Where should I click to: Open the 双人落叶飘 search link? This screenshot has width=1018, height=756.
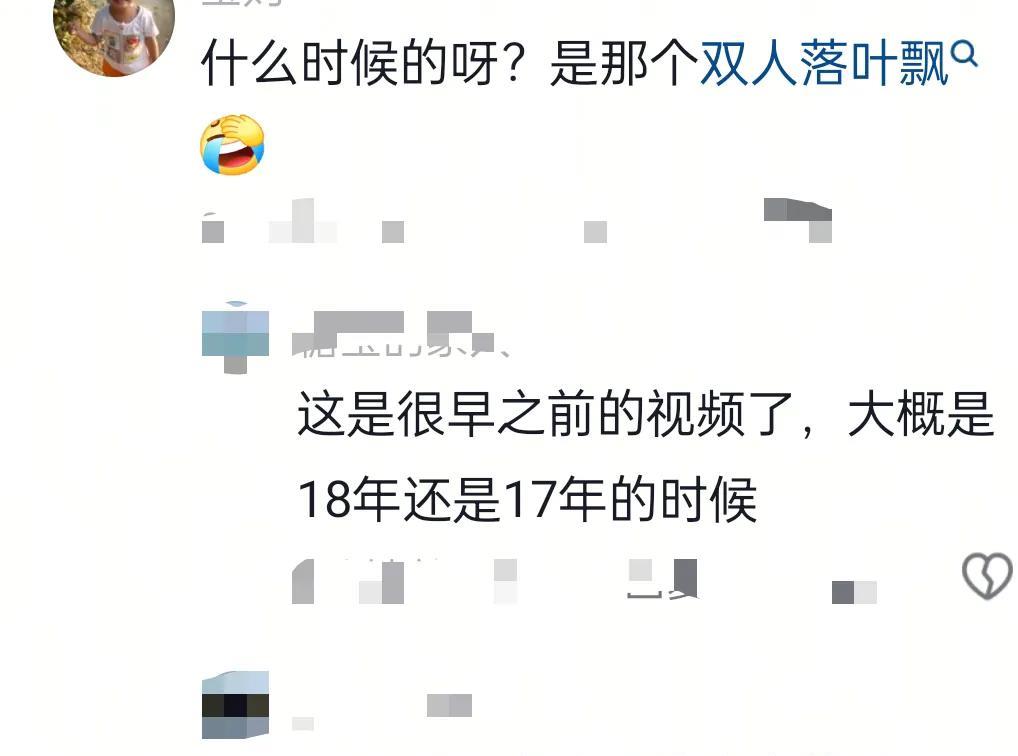825,63
